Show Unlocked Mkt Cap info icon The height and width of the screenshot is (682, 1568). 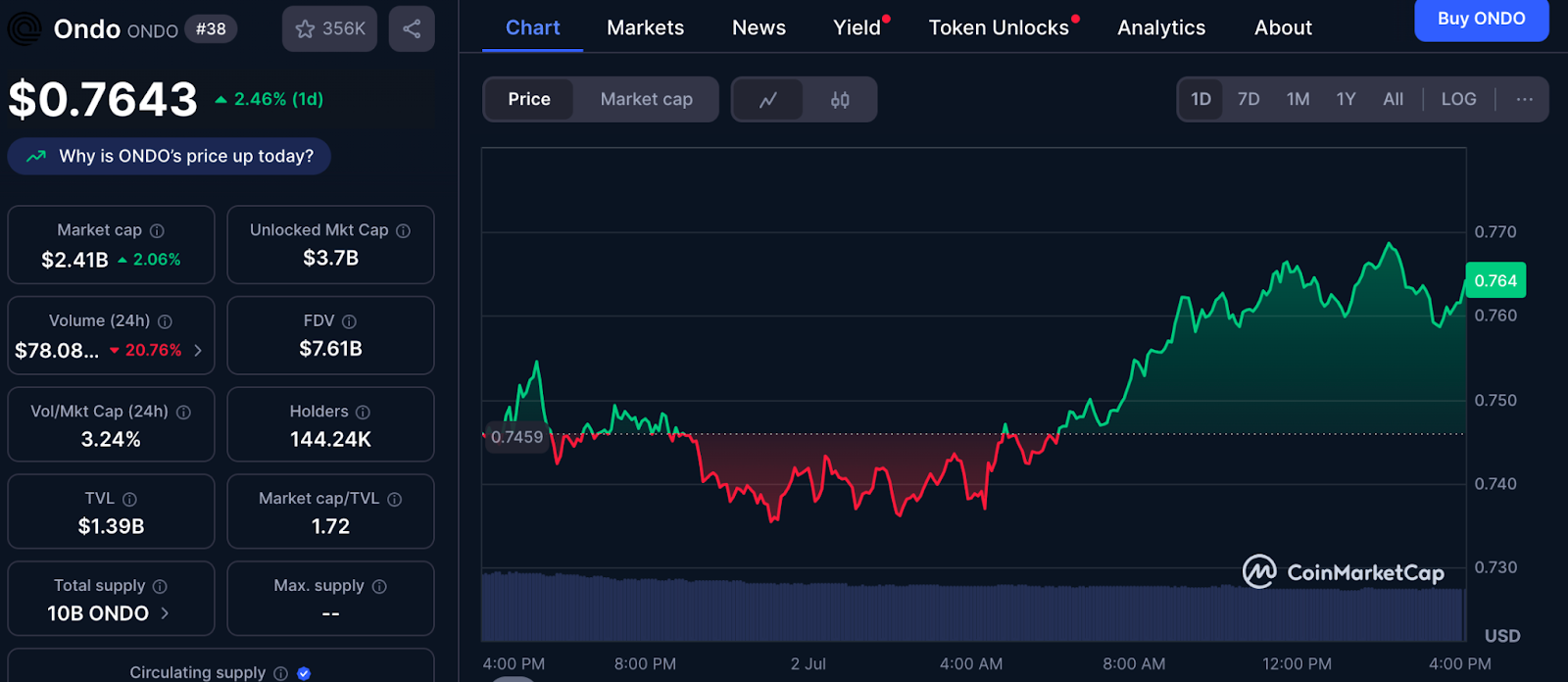pyautogui.click(x=403, y=231)
